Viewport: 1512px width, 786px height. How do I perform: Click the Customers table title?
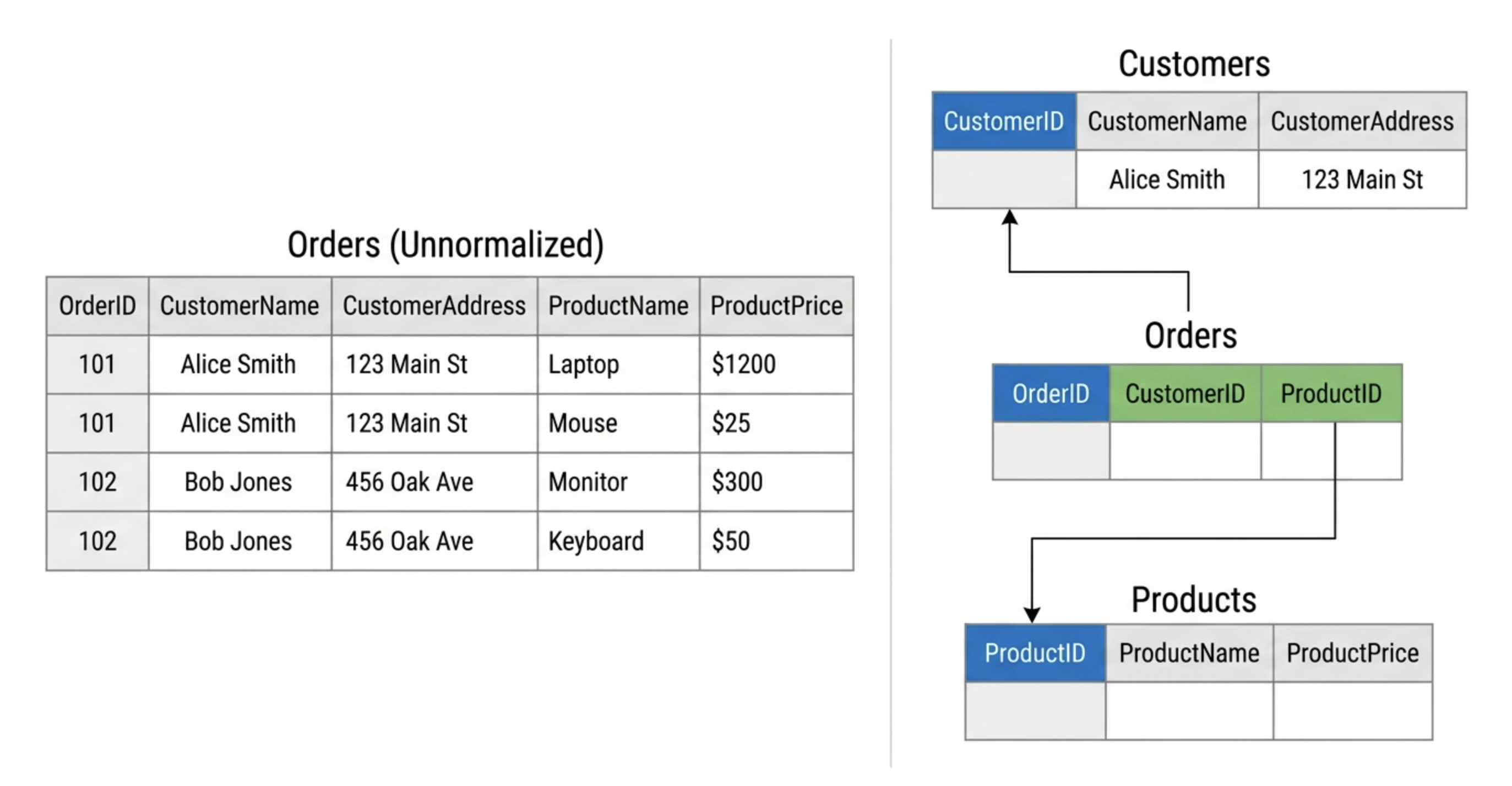(x=1194, y=64)
